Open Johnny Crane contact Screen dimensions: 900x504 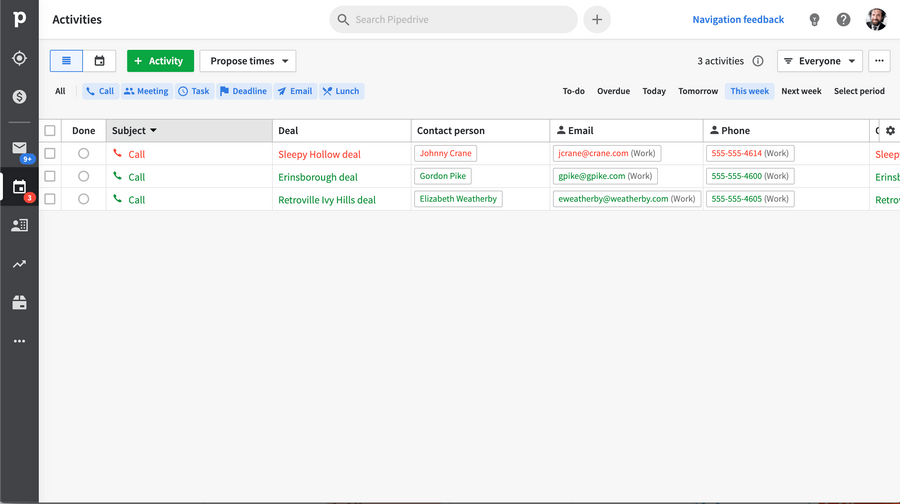[445, 153]
